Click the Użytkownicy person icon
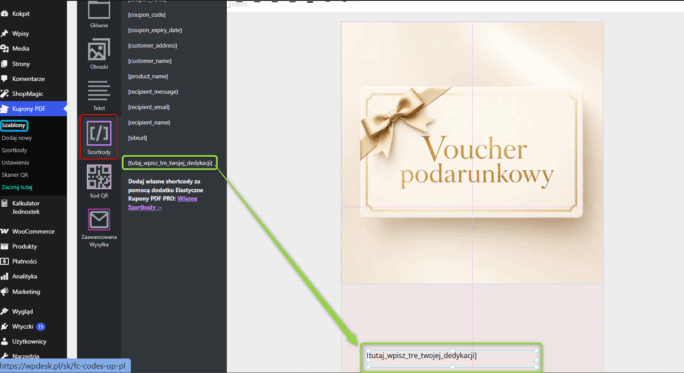684x373 pixels. pos(4,342)
